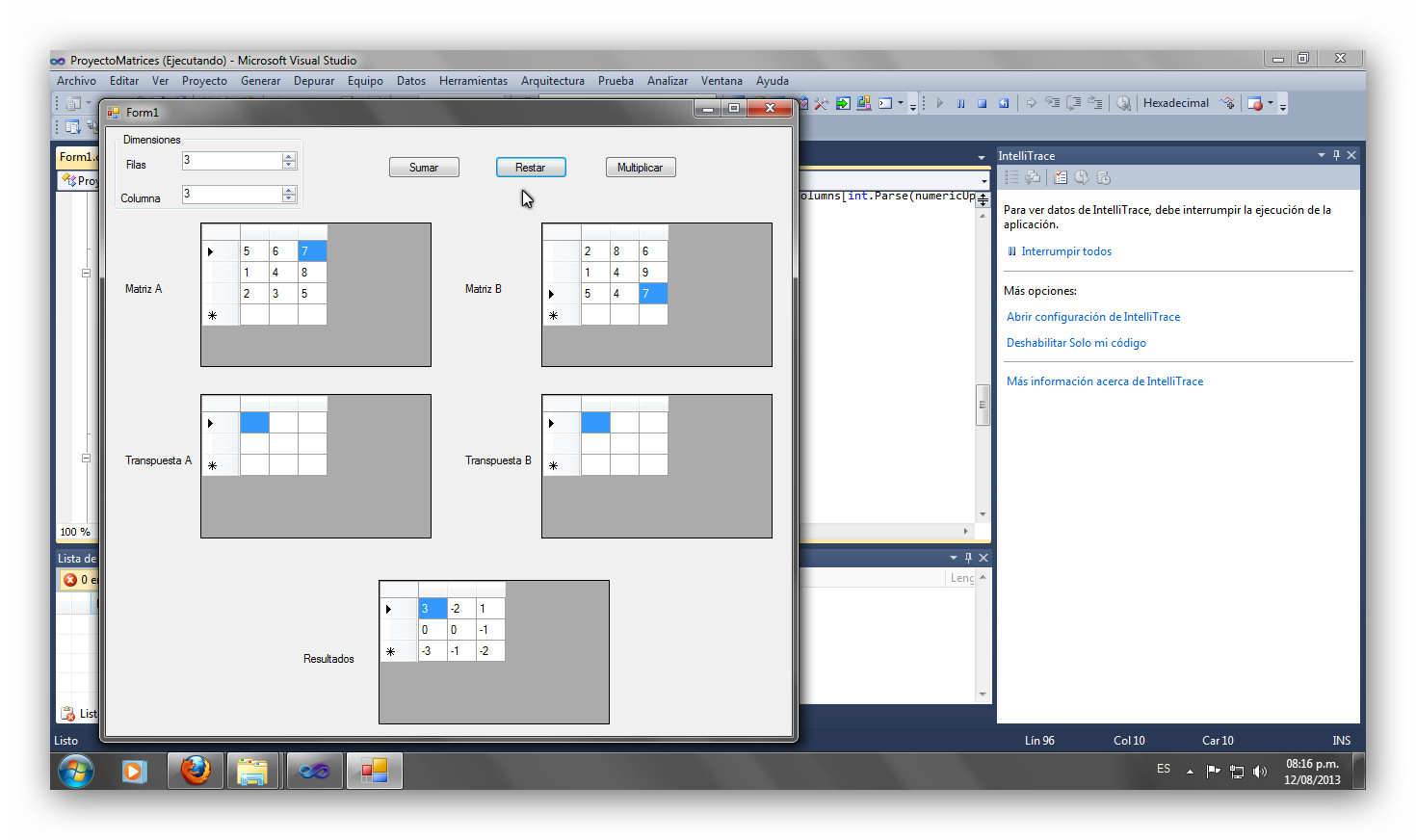This screenshot has height=840, width=1416.
Task: Click the IntelliTrace settings options icon
Action: tap(1061, 176)
